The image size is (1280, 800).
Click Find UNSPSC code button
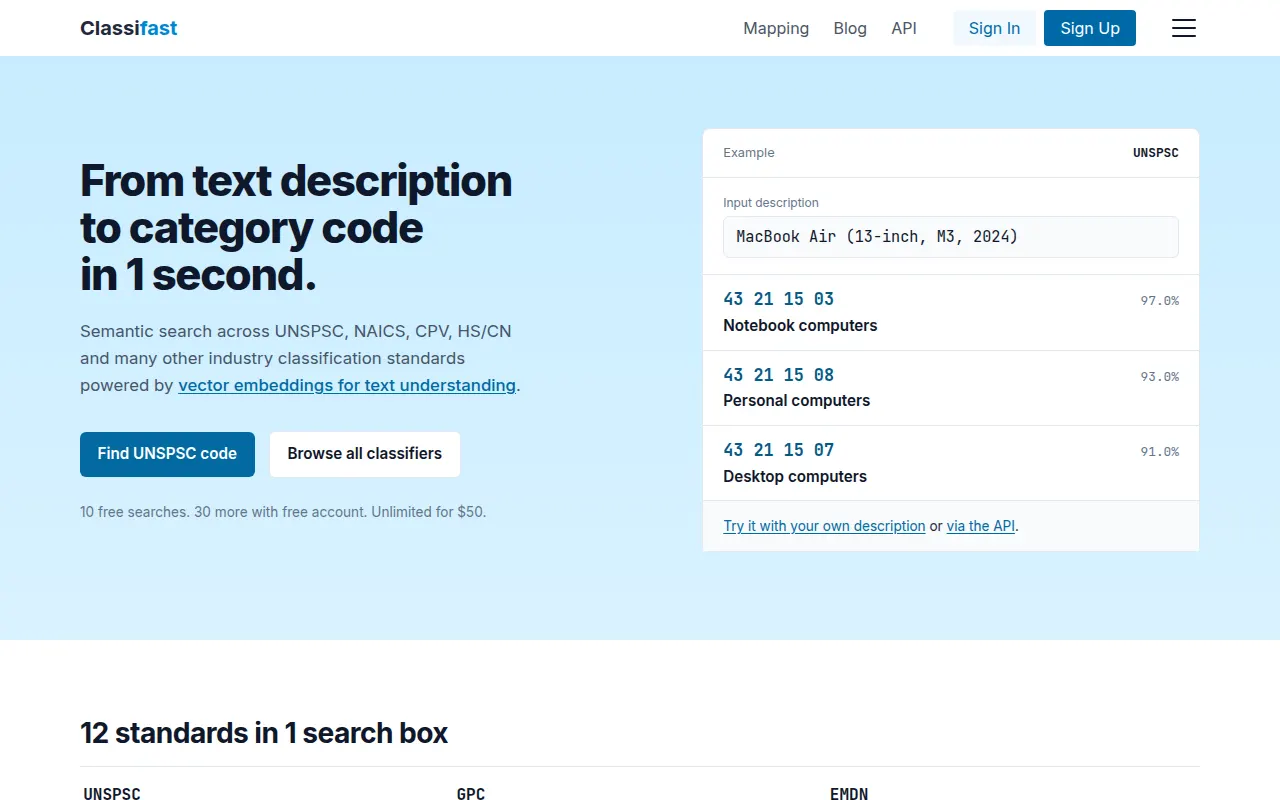[x=167, y=454]
